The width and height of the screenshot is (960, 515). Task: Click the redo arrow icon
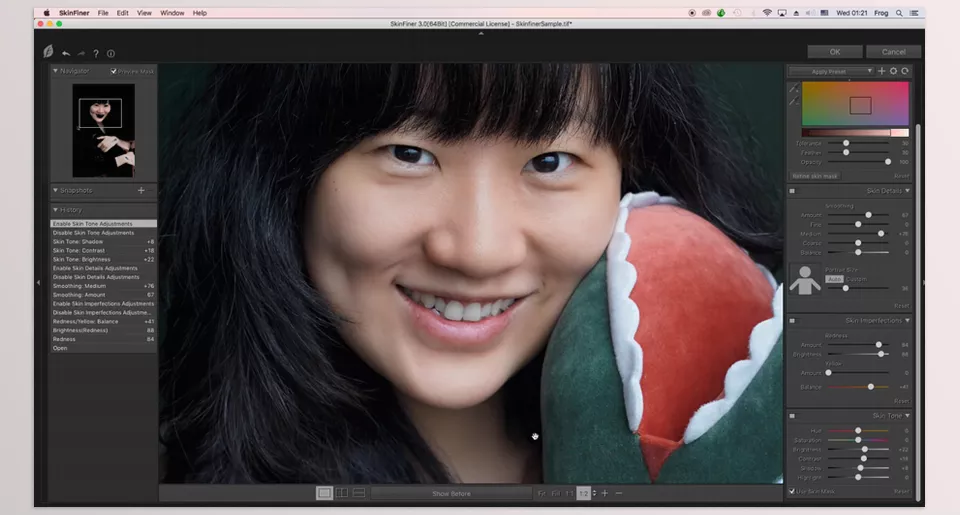[x=81, y=53]
